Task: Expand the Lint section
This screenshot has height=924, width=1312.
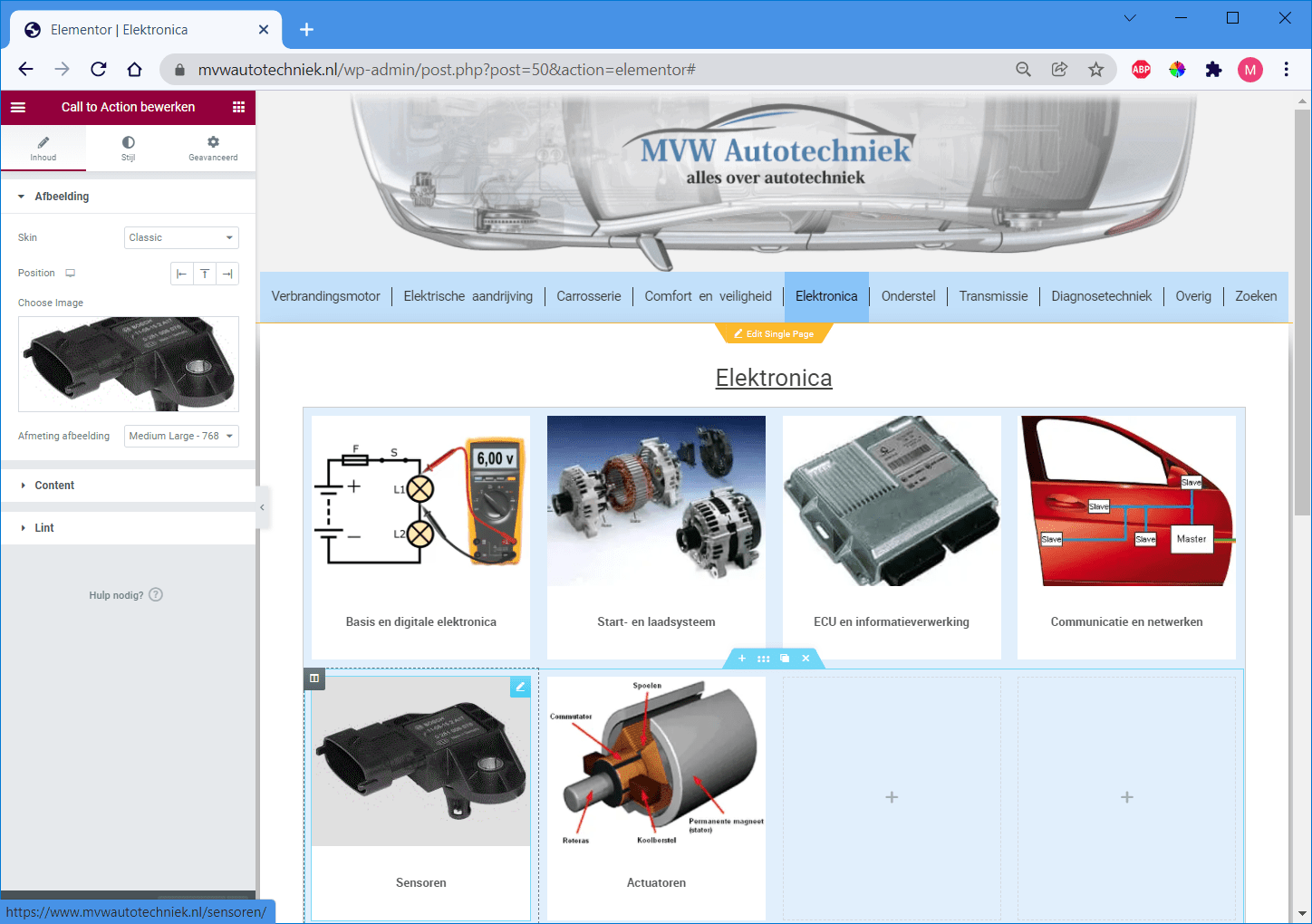Action: point(44,528)
